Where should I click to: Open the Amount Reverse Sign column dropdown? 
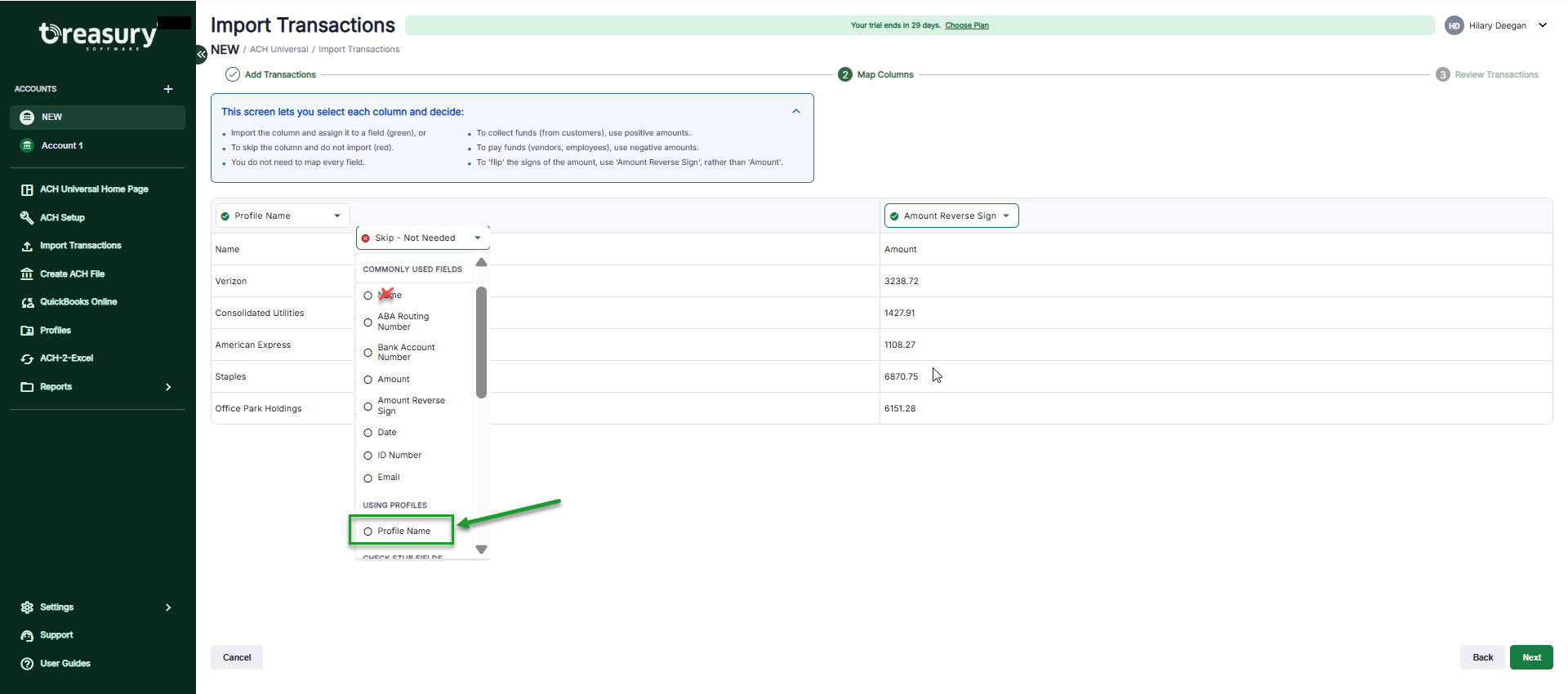point(951,216)
